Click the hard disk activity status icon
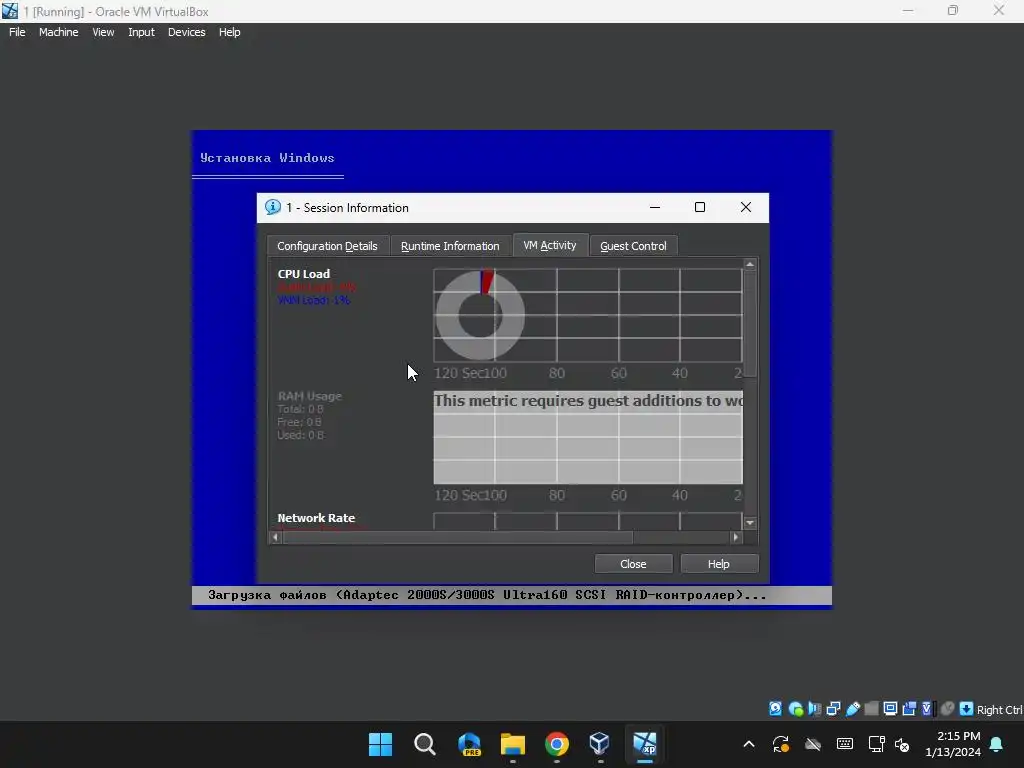Image resolution: width=1024 pixels, height=768 pixels. (x=775, y=709)
